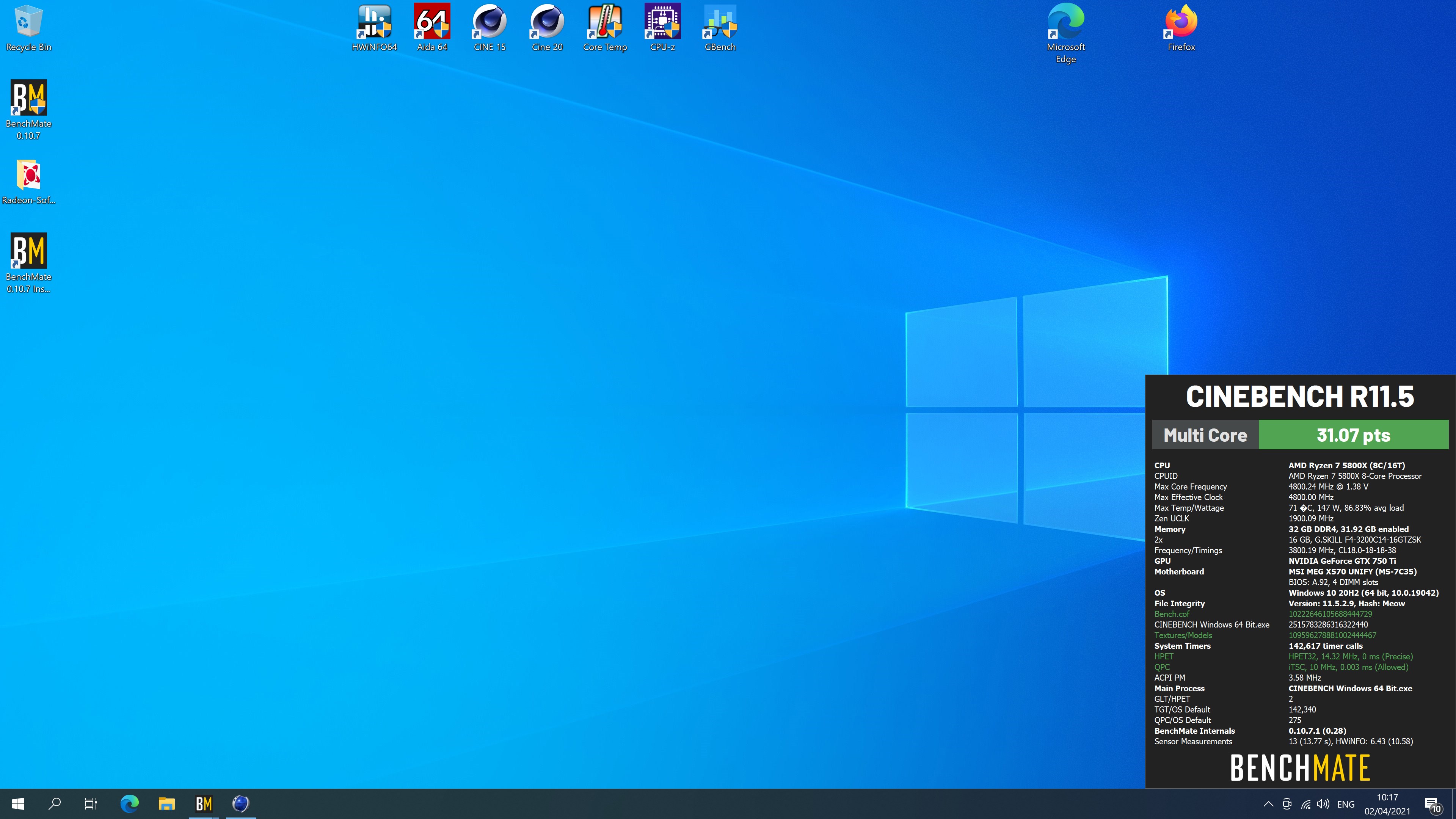Open the Windows Start menu
This screenshot has height=819, width=1456.
18,803
